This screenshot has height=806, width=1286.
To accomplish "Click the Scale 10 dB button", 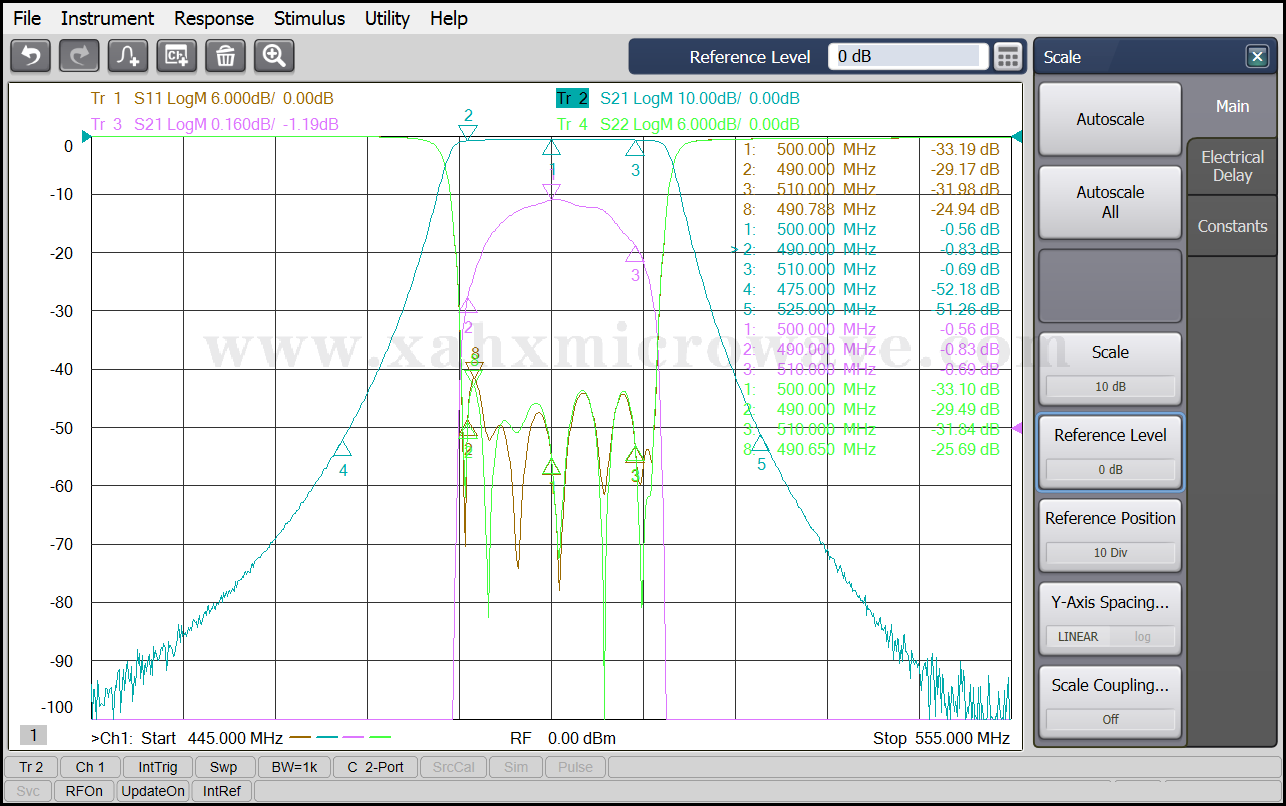I will pos(1110,368).
